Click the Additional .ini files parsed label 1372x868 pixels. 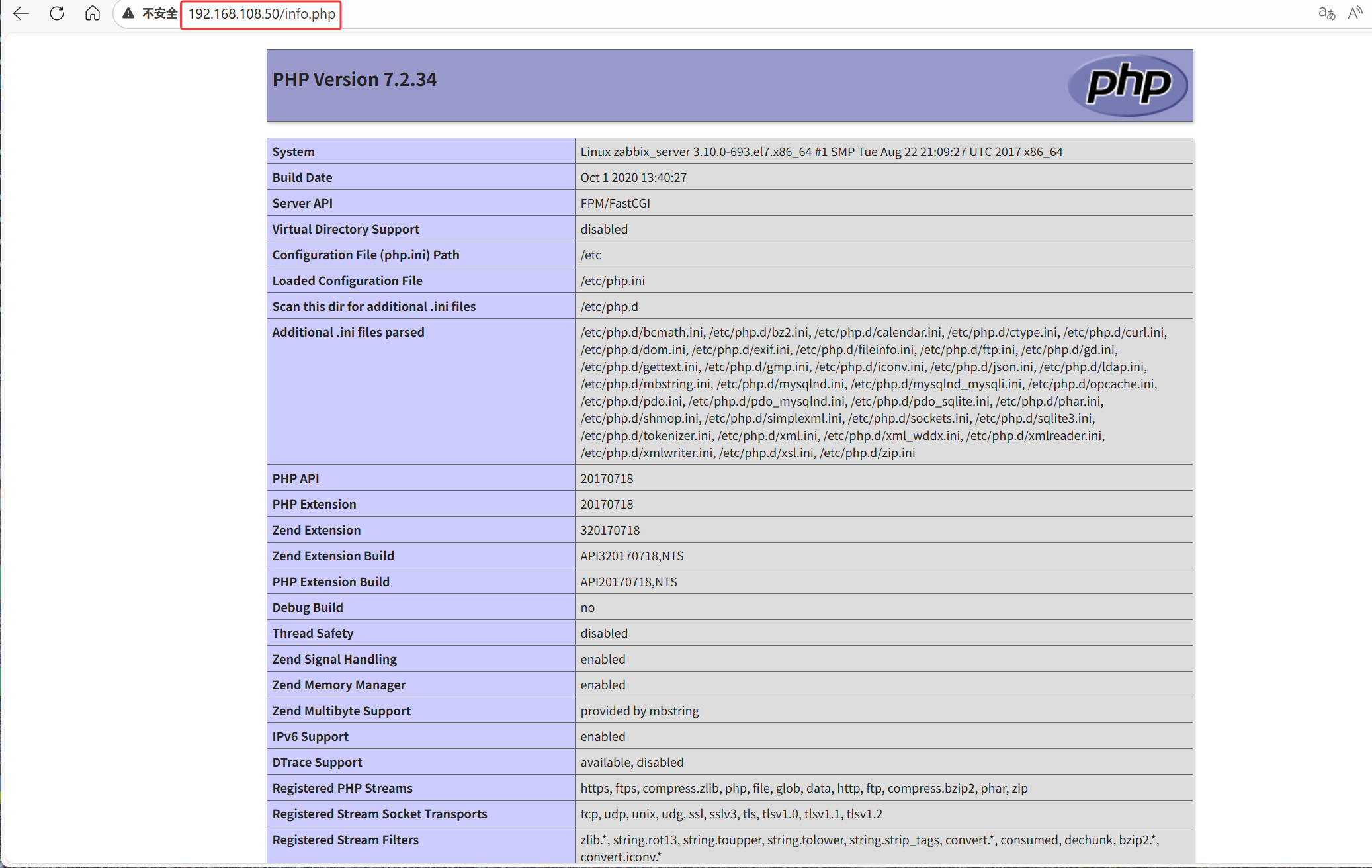pos(349,332)
